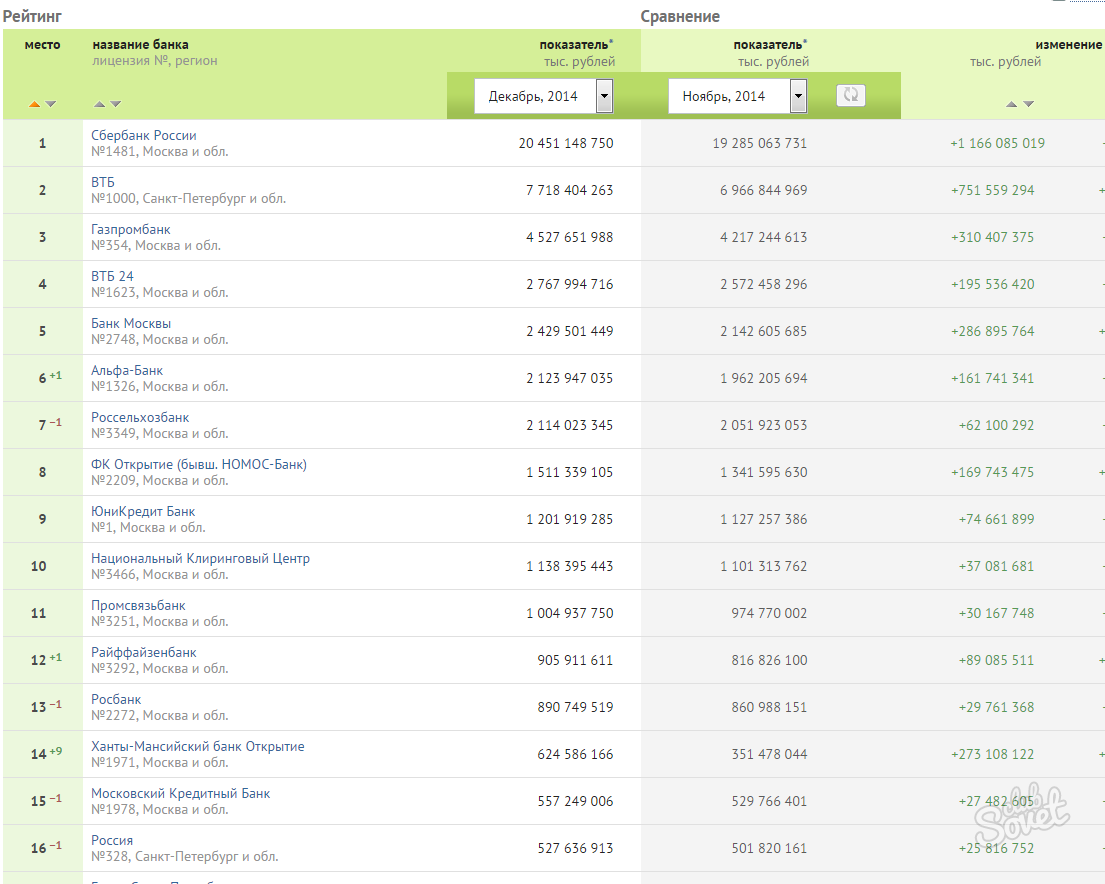Image resolution: width=1105 pixels, height=884 pixels.
Task: Click the refresh comparison button
Action: (851, 95)
